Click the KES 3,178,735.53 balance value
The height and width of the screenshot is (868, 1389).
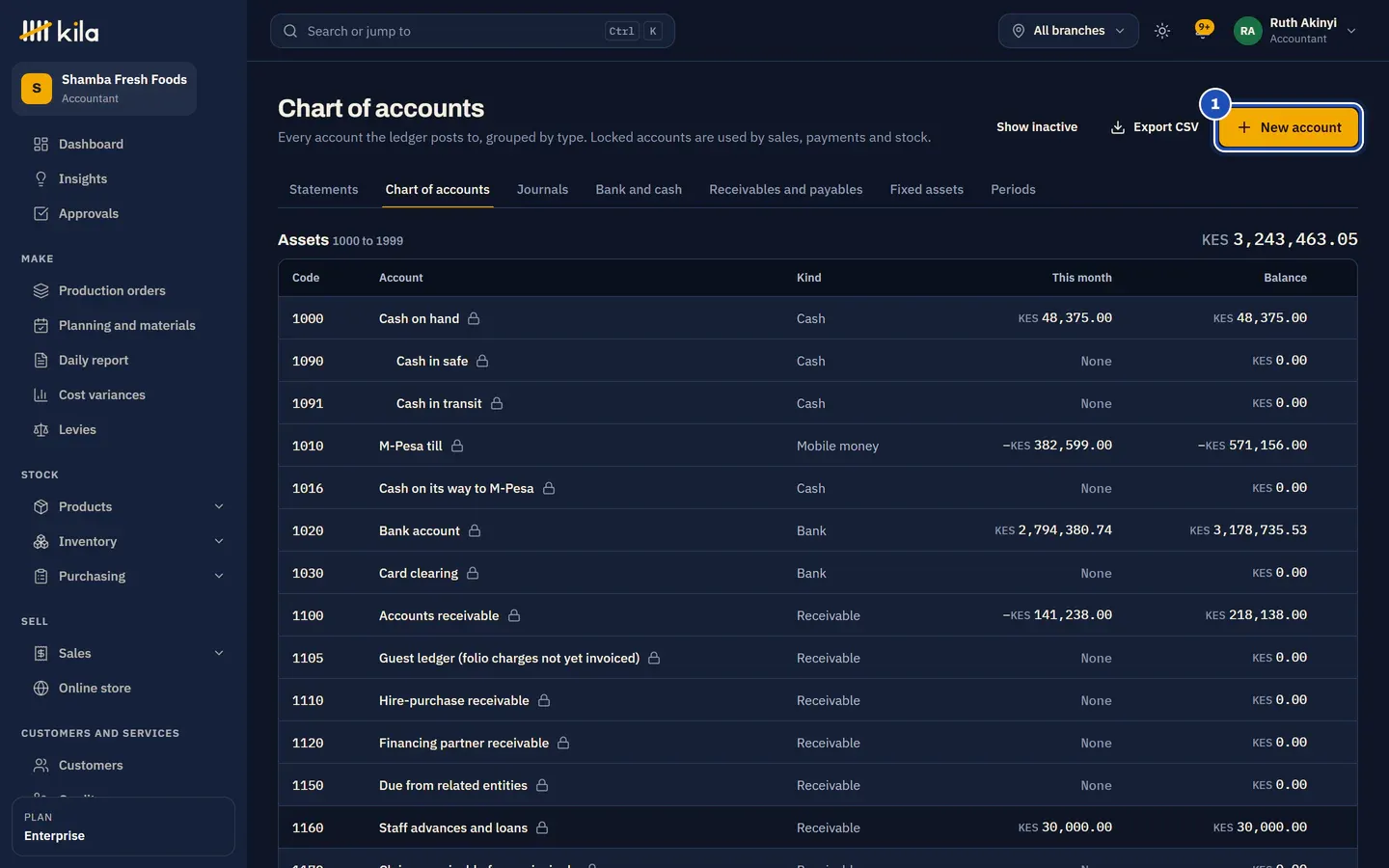(1248, 530)
